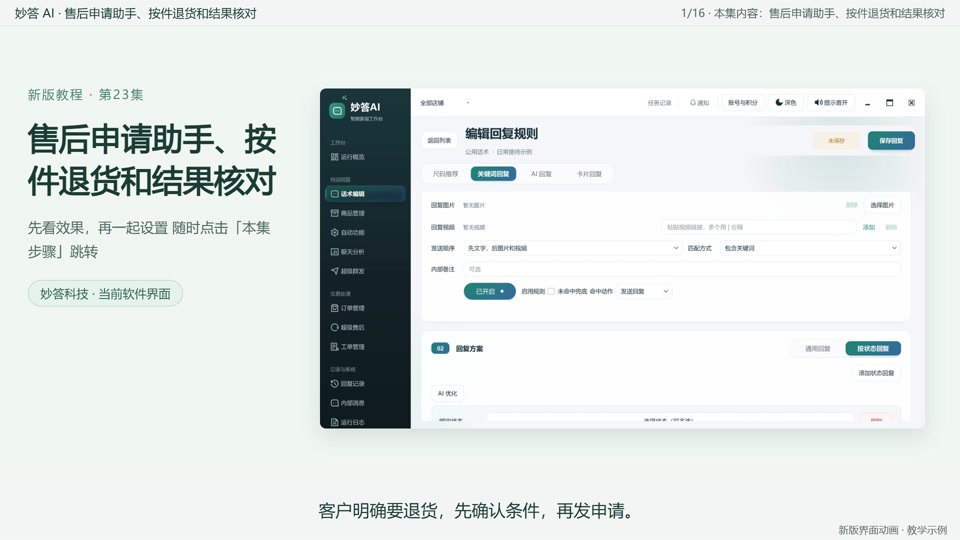The image size is (960, 540).
Task: Open 自动功能 in the sidebar
Action: [x=347, y=232]
